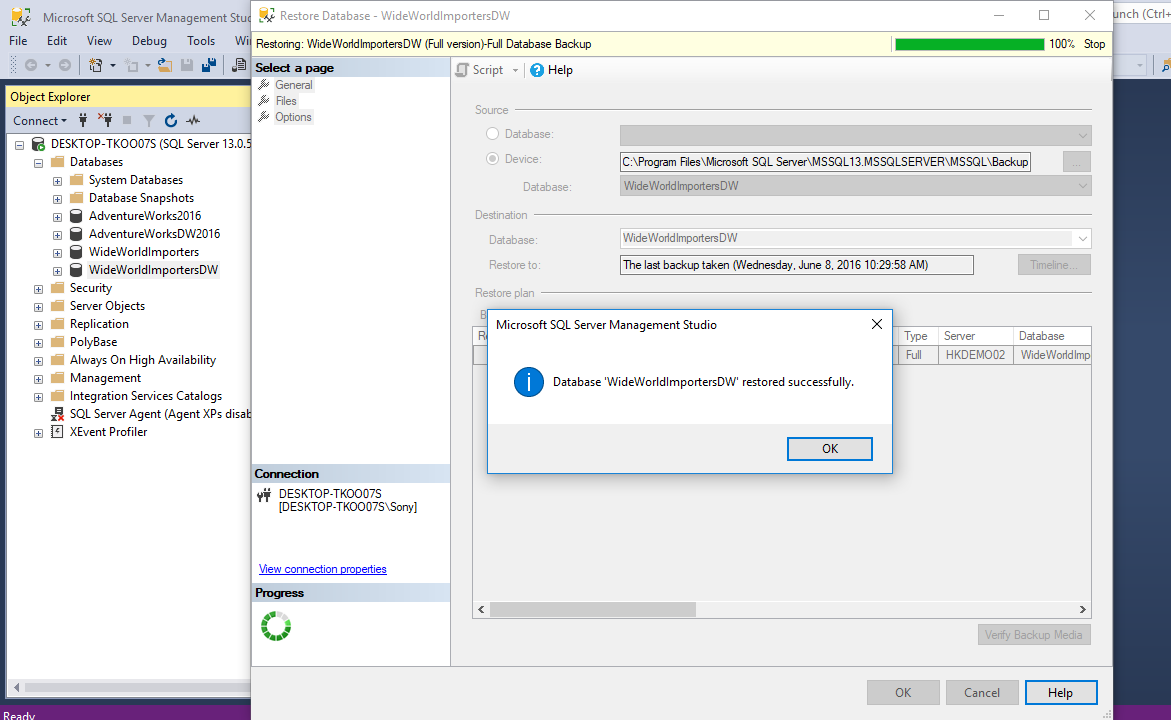Expand the Replication node
Image resolution: width=1171 pixels, height=720 pixels.
pyautogui.click(x=38, y=325)
